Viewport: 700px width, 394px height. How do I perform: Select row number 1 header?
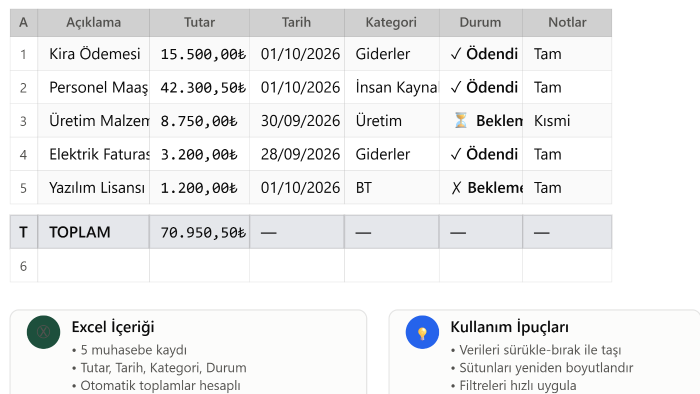coord(24,54)
